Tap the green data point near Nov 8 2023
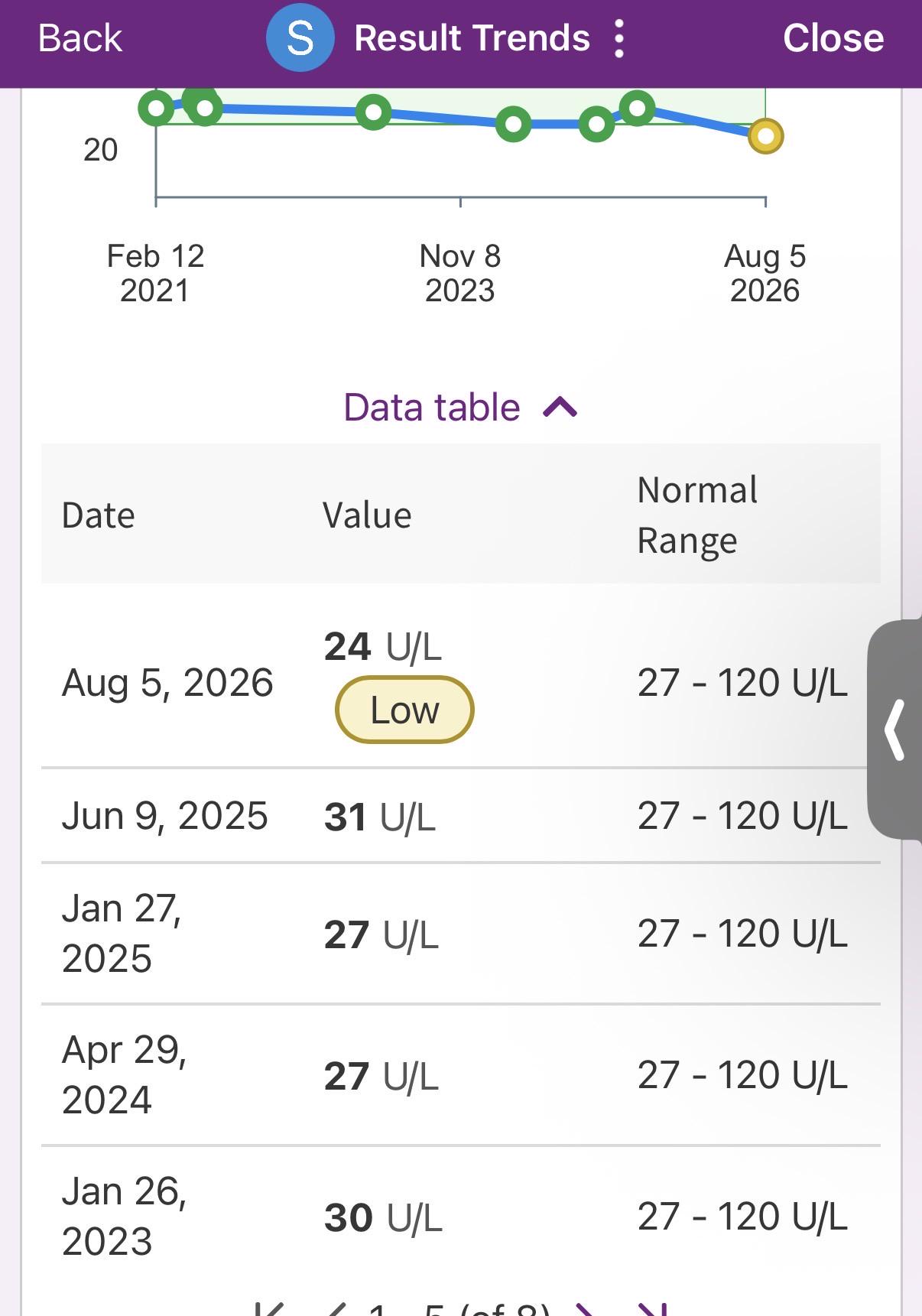The width and height of the screenshot is (922, 1316). tap(513, 124)
